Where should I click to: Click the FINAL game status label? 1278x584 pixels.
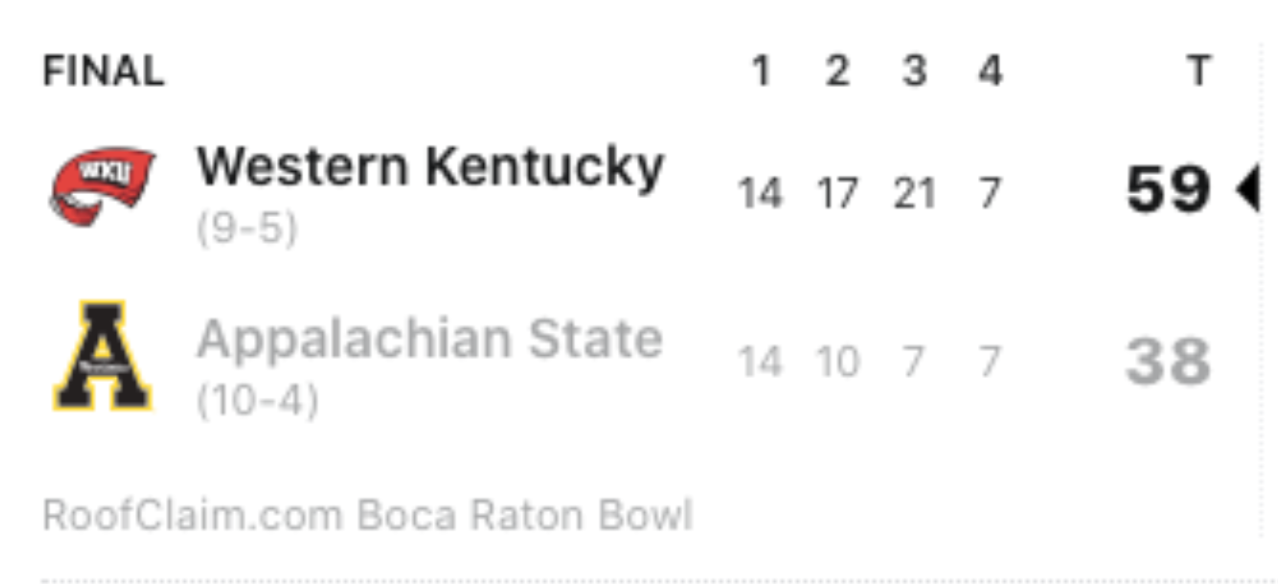[x=103, y=72]
